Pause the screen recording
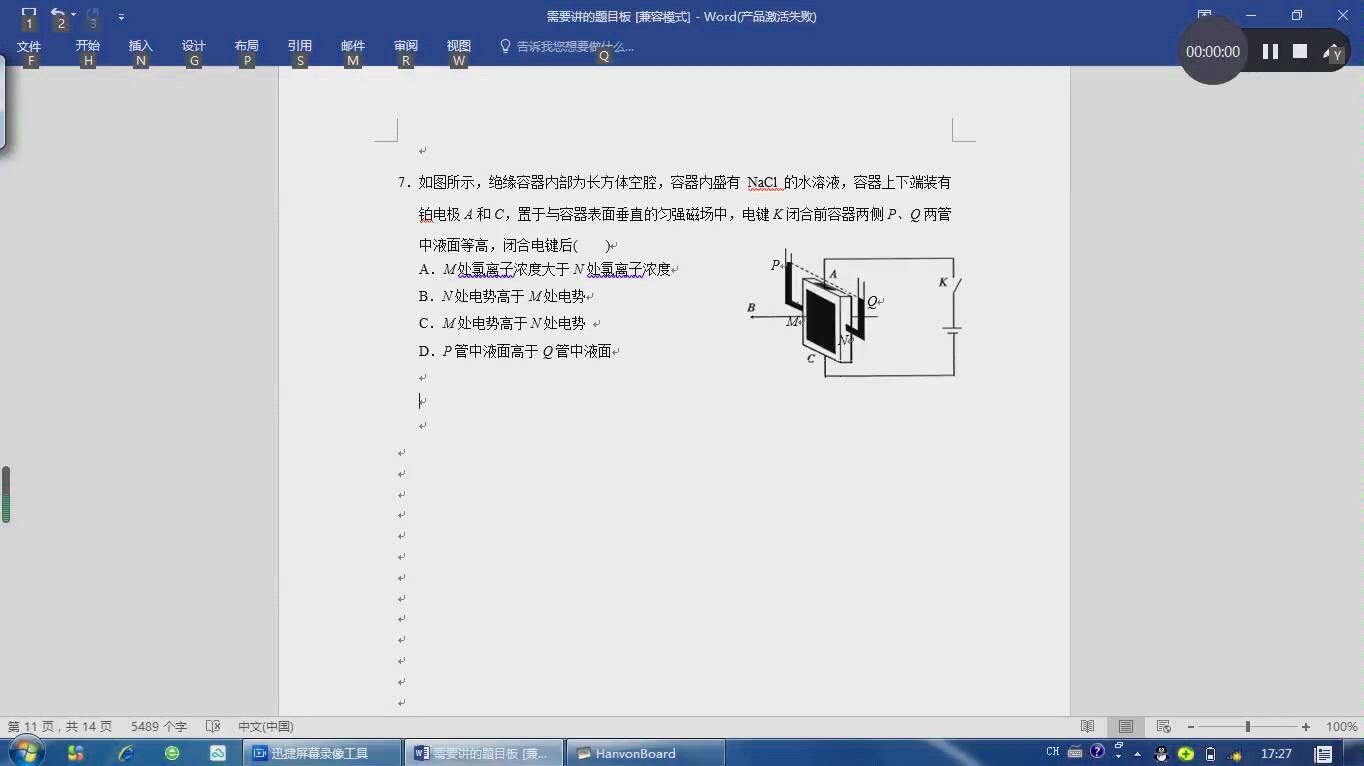The width and height of the screenshot is (1364, 766). (1272, 50)
